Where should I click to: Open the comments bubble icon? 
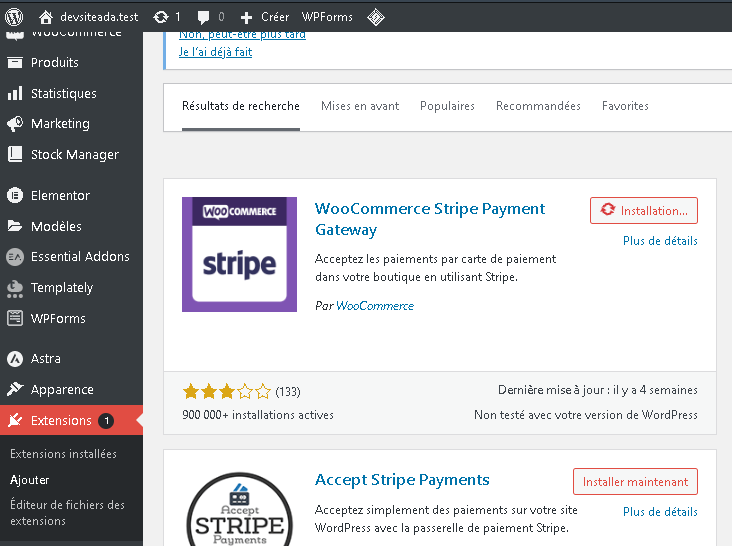pos(203,17)
